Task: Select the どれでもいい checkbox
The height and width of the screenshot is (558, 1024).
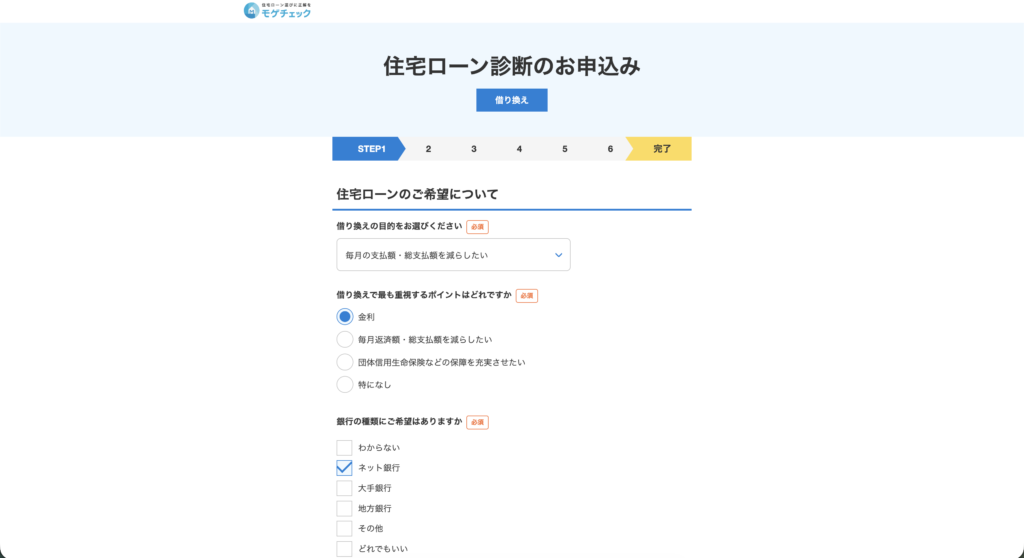Action: tap(345, 548)
